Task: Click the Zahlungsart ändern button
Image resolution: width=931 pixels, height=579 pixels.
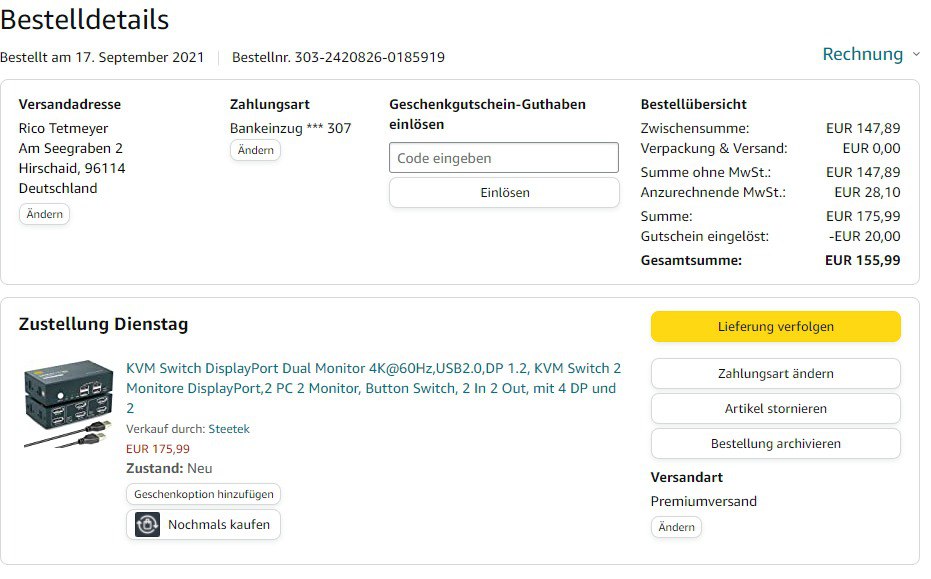Action: pyautogui.click(x=775, y=374)
